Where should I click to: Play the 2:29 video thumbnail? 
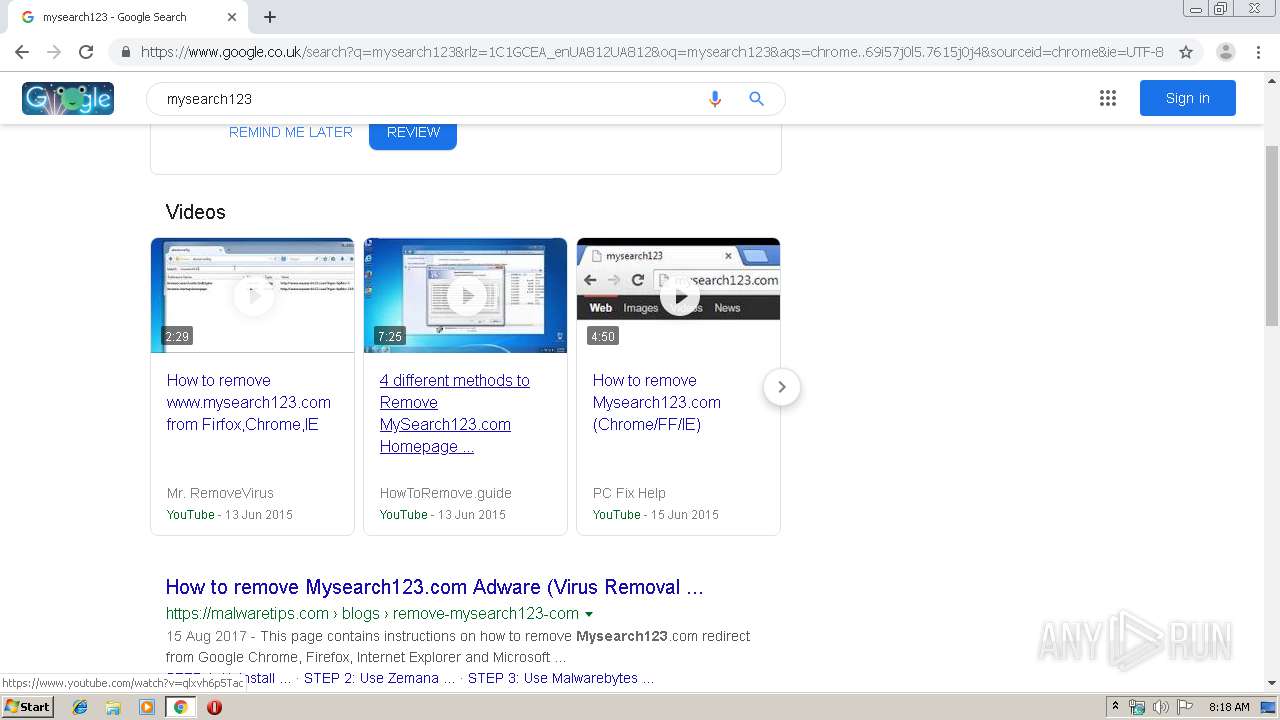coord(253,295)
